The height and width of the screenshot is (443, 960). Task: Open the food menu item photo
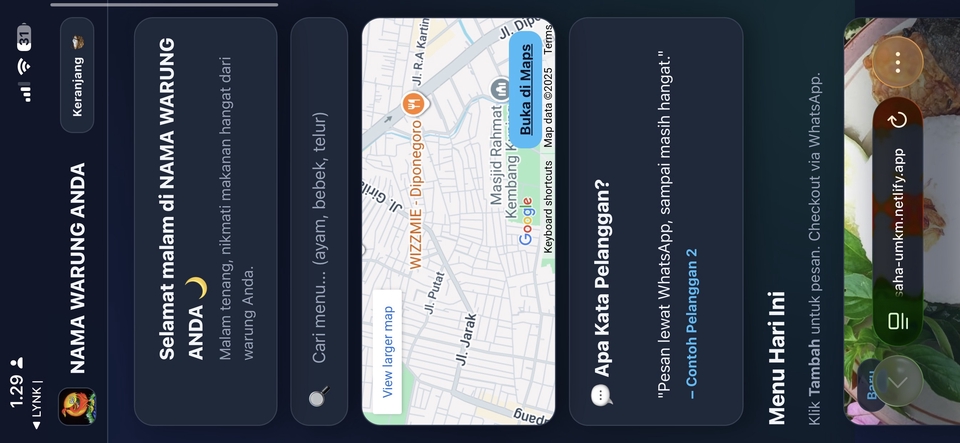(901, 221)
